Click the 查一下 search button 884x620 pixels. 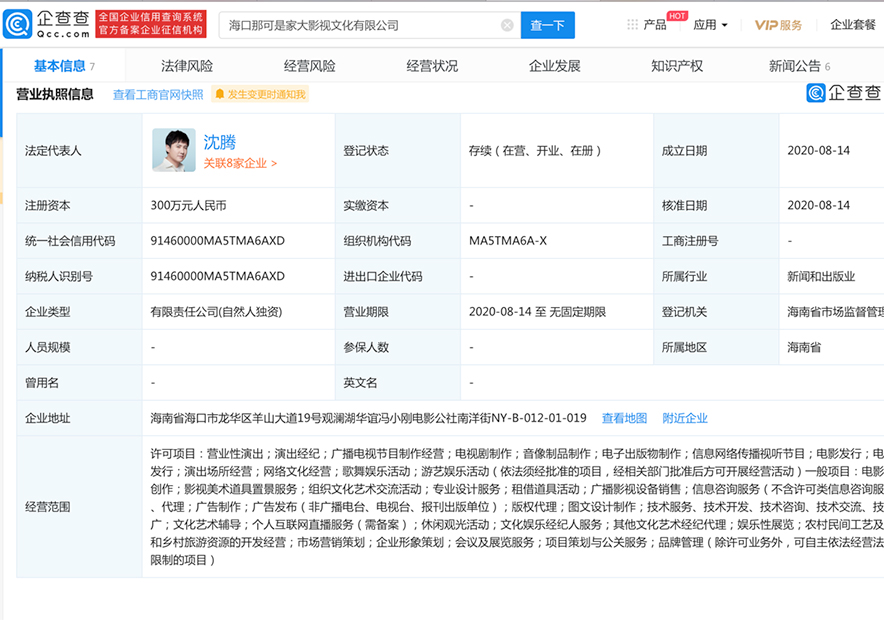546,26
